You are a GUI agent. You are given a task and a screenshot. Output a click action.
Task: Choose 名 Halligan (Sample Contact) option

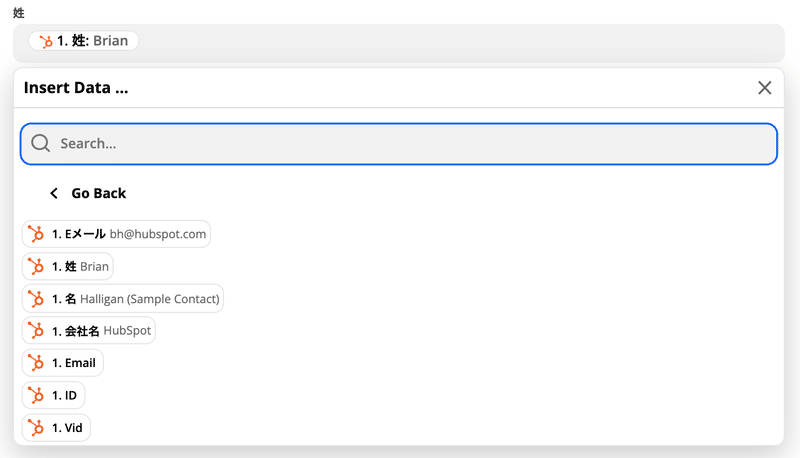123,298
